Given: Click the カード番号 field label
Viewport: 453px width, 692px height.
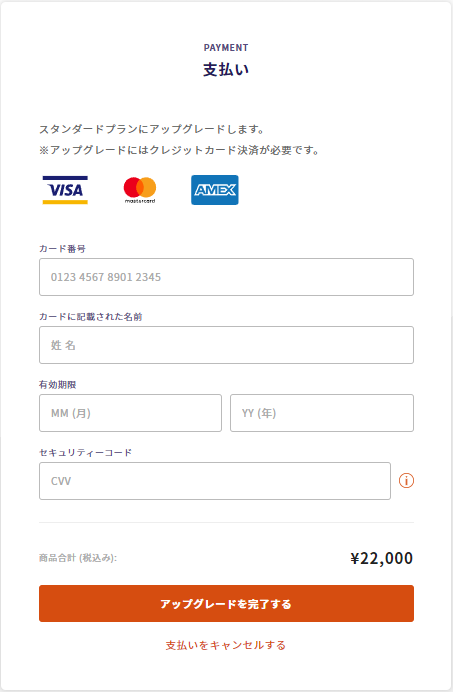Looking at the screenshot, I should (62, 248).
